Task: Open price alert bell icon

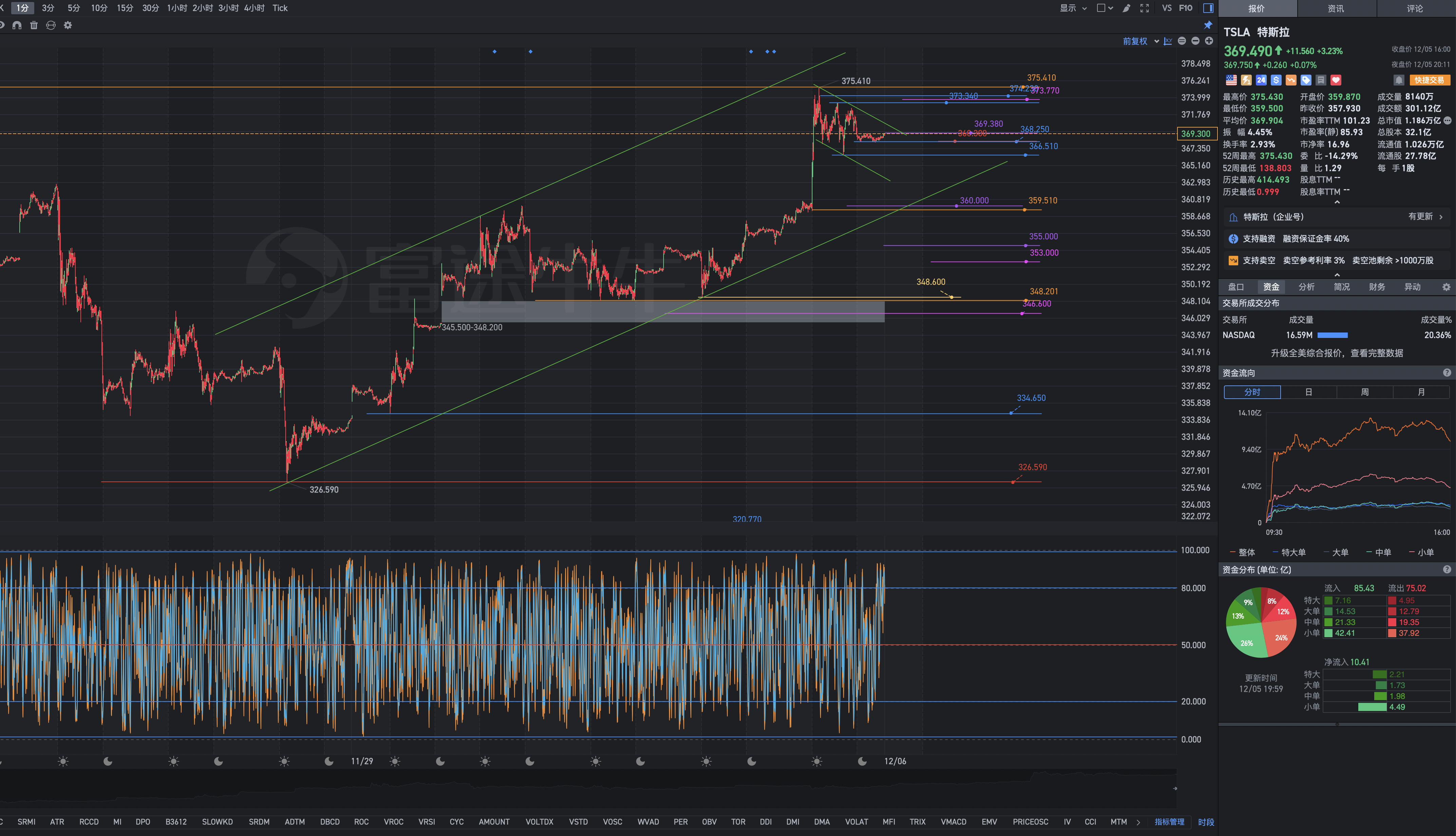Action: pos(1399,80)
